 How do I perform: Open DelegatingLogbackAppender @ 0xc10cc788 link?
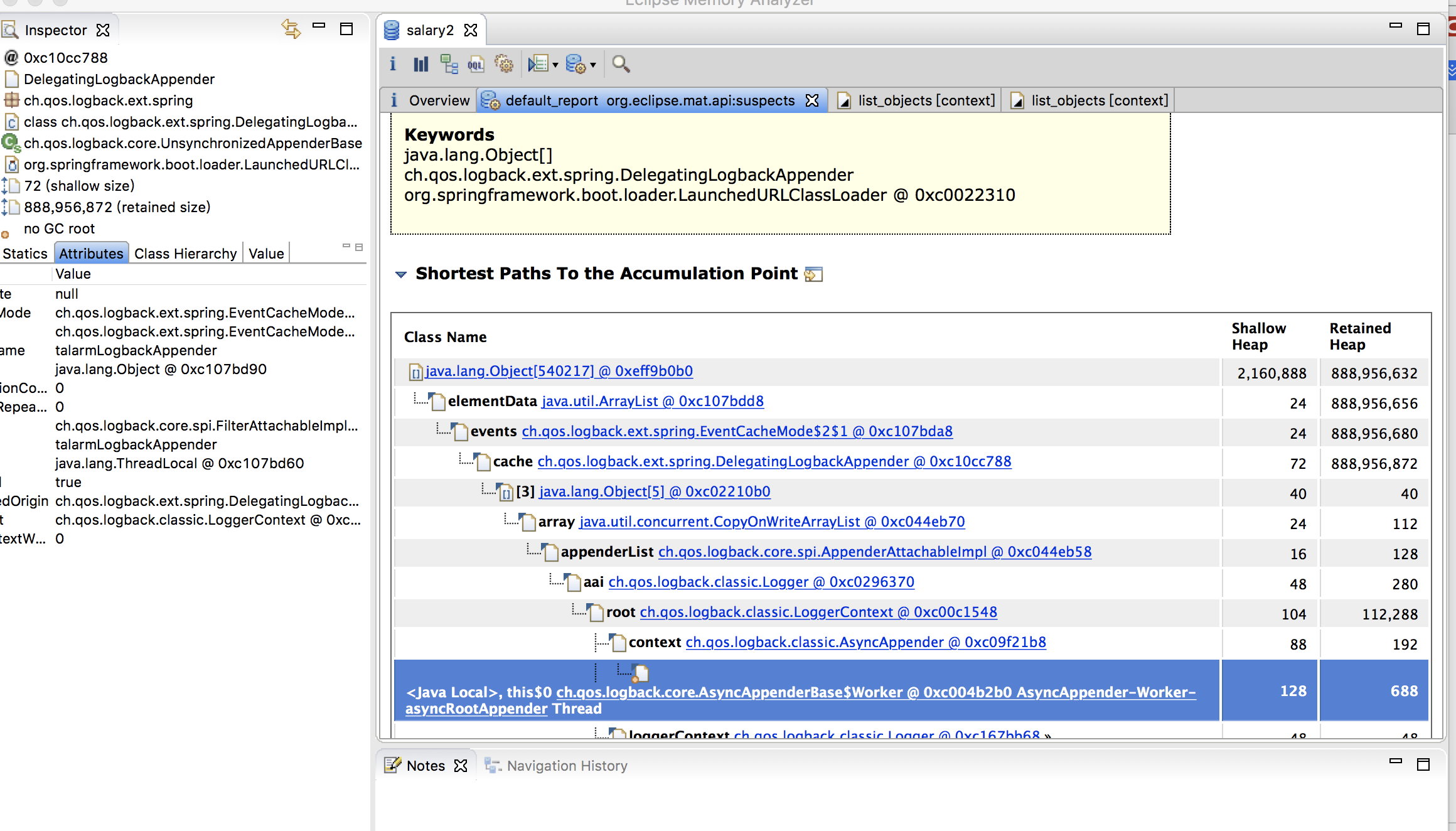[774, 461]
